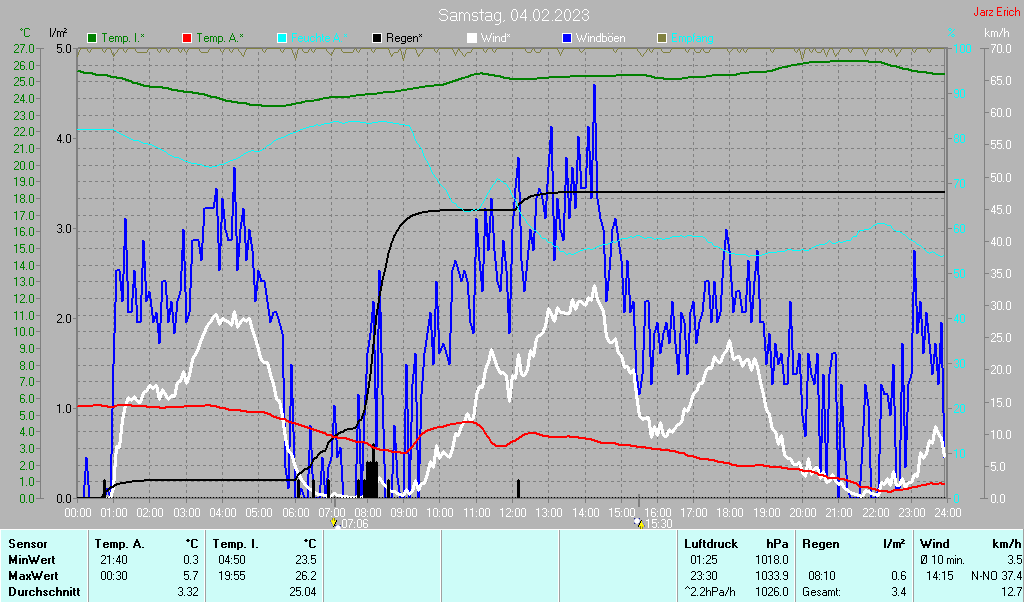1024x602 pixels.
Task: Click the white Wind legend square
Action: 472,38
